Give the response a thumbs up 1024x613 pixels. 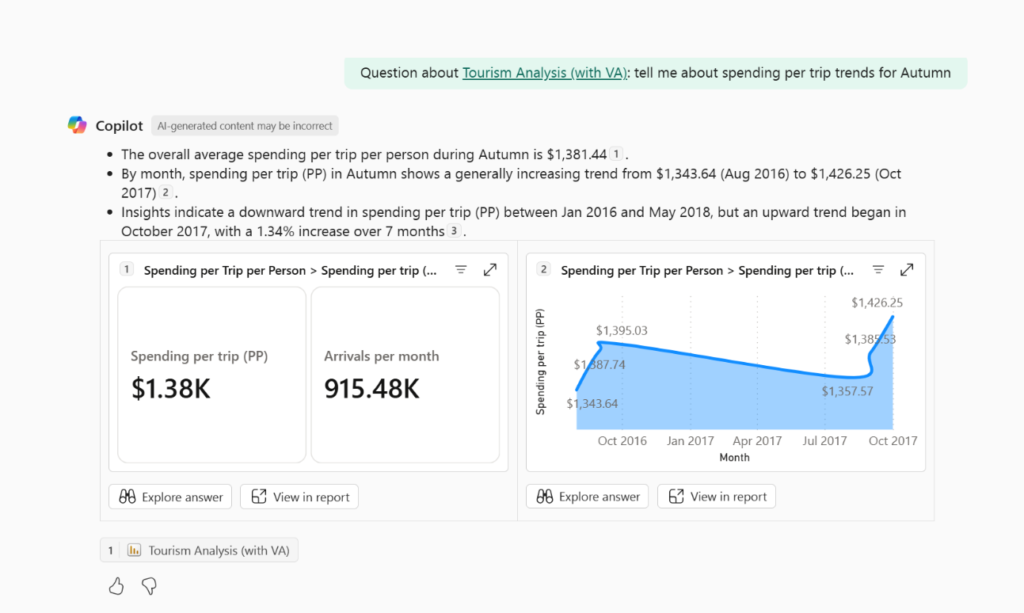click(116, 586)
